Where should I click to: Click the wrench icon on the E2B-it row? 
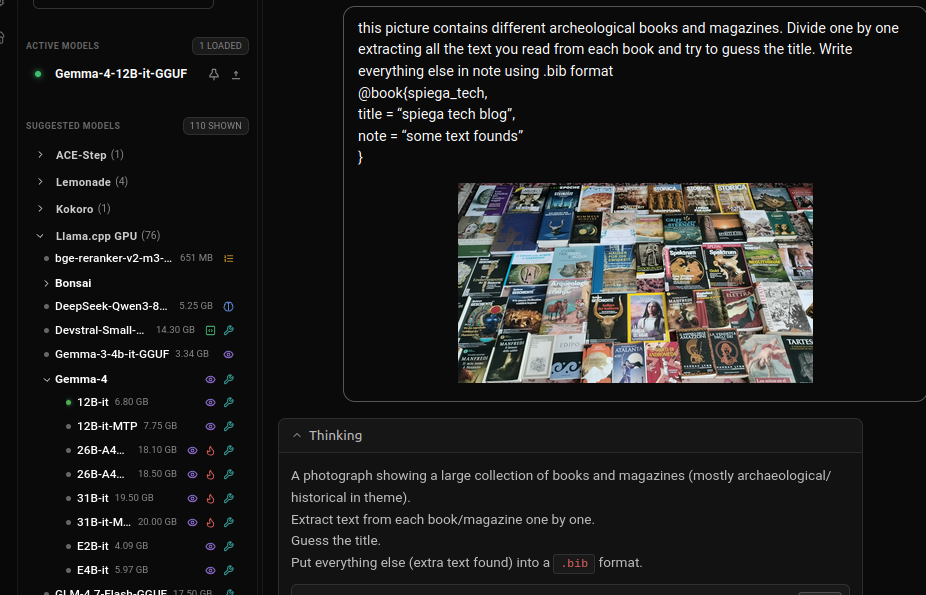[229, 547]
